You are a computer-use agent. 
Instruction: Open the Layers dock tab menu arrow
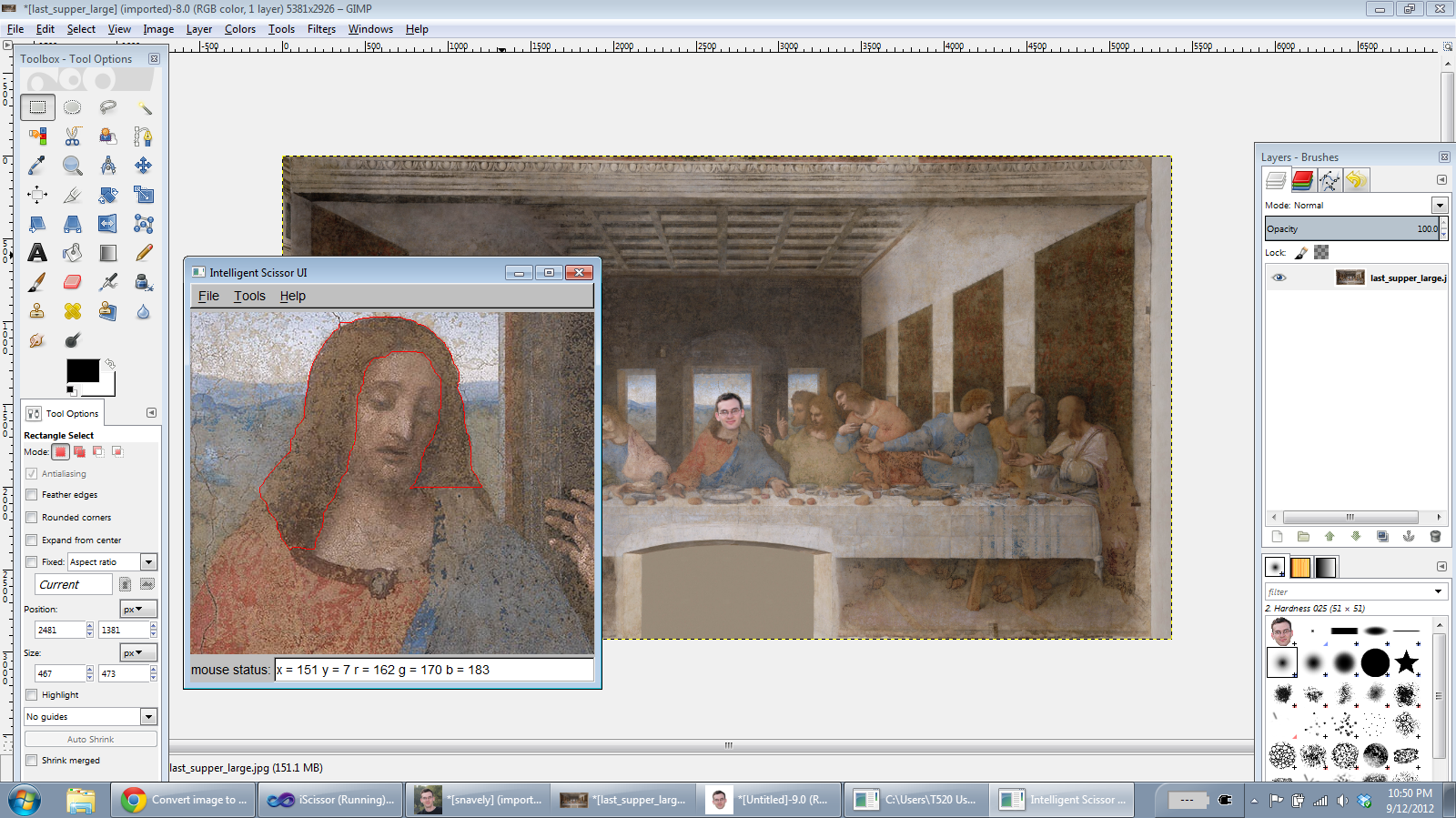(x=1441, y=180)
